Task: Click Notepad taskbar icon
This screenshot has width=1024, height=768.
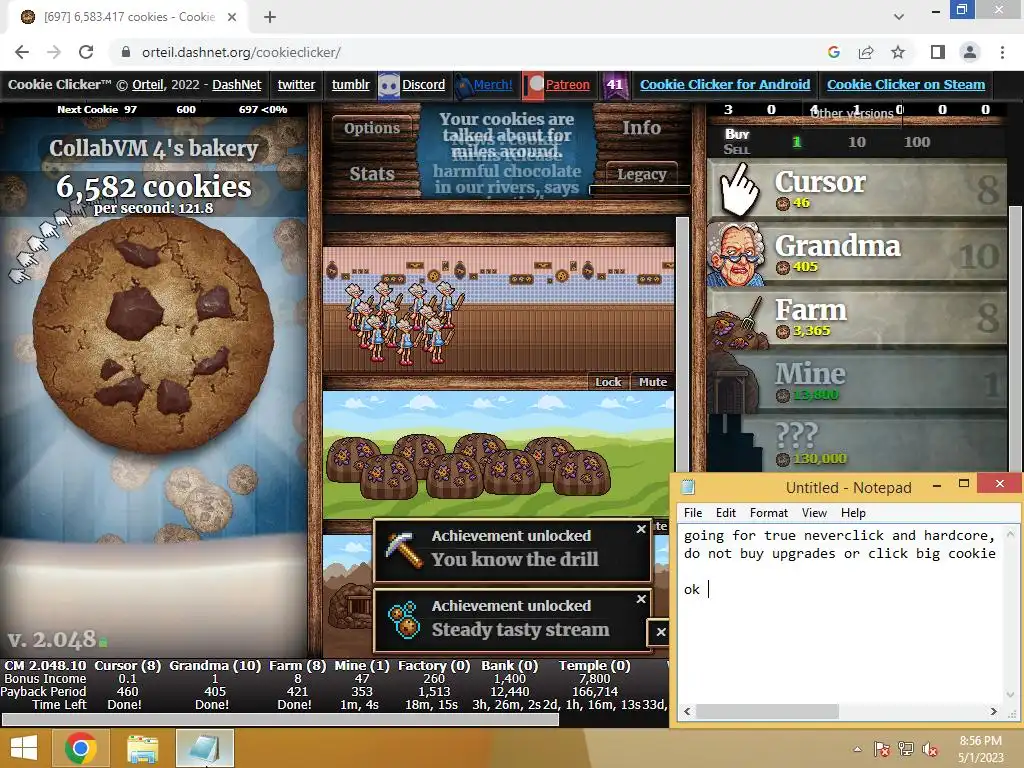Action: [204, 748]
